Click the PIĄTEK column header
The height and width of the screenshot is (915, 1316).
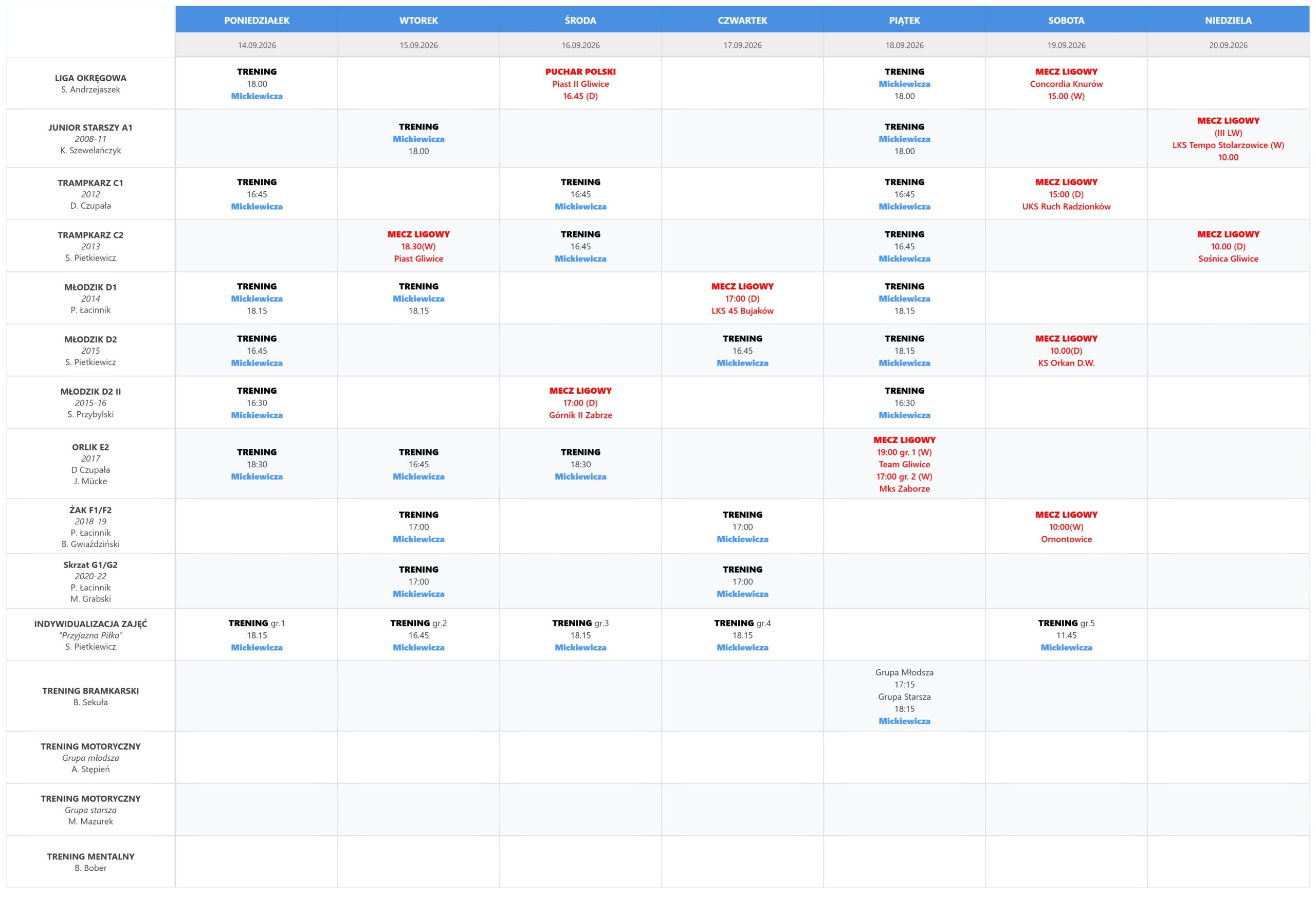(904, 20)
